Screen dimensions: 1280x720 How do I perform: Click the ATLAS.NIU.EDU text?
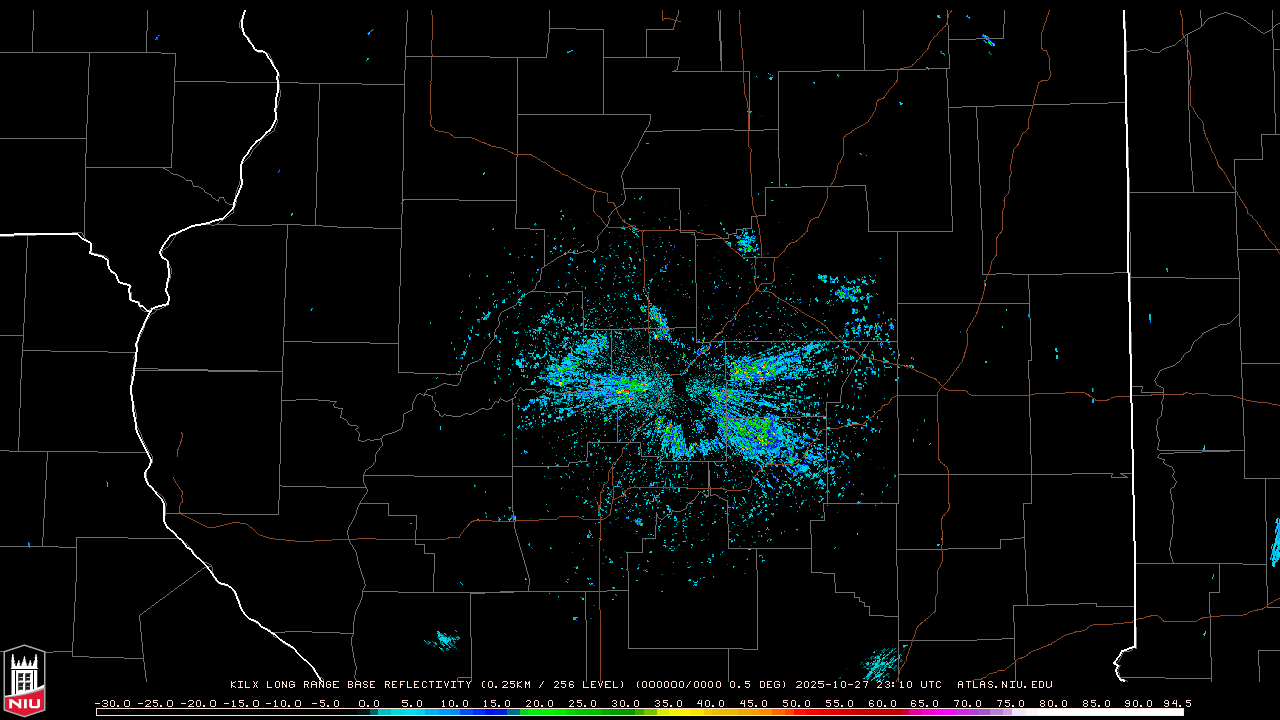(x=1004, y=685)
